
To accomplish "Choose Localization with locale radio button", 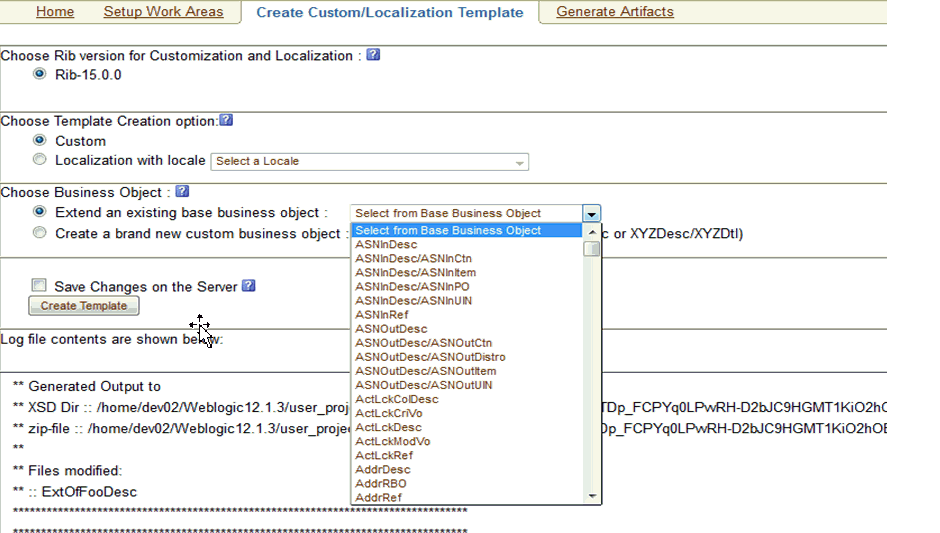I will click(x=40, y=159).
